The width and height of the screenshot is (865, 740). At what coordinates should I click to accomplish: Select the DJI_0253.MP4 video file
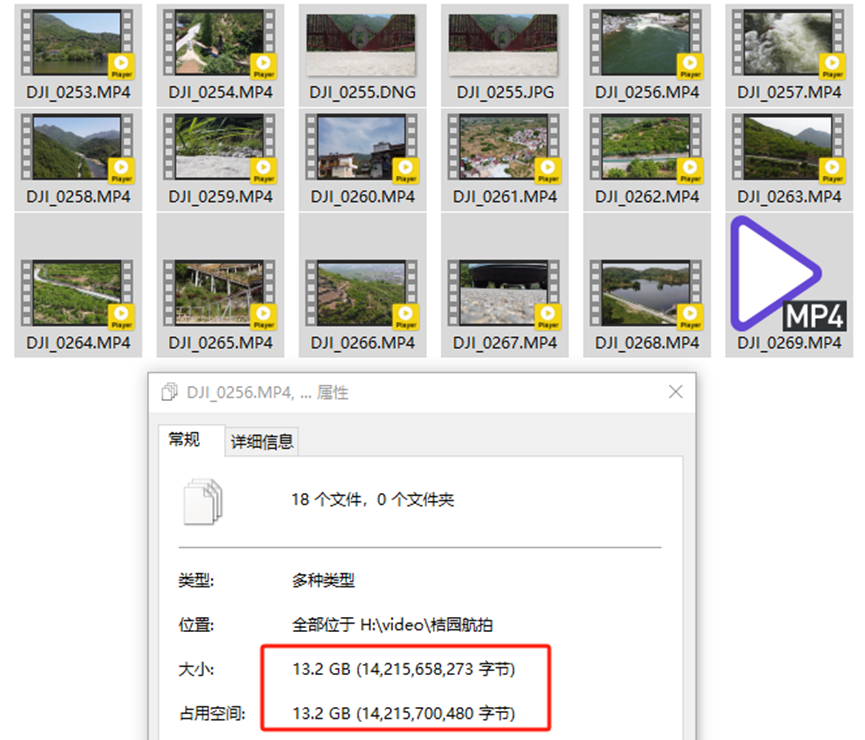tap(78, 45)
